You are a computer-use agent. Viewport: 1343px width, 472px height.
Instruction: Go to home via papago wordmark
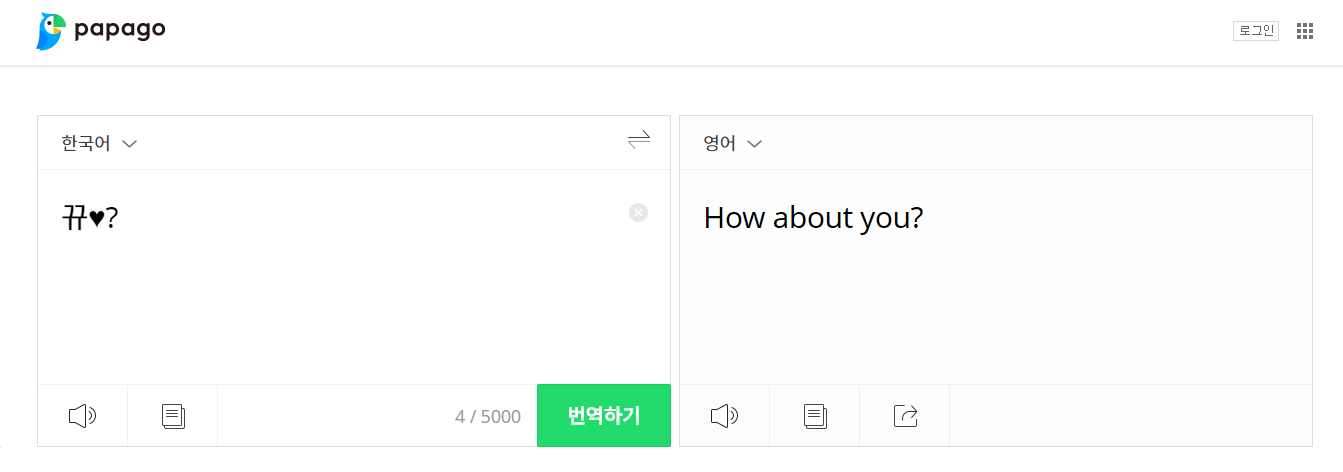pyautogui.click(x=120, y=30)
